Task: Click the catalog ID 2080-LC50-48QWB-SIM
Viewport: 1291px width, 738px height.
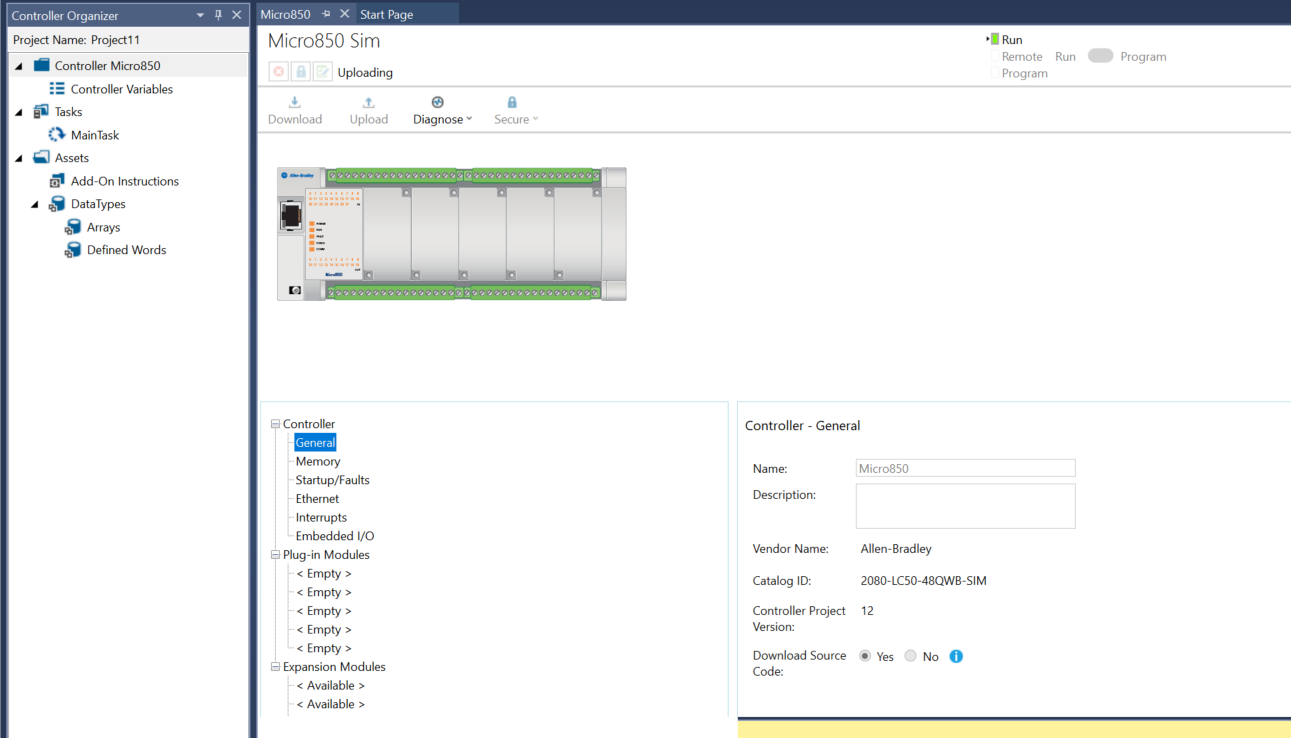Action: (x=924, y=580)
